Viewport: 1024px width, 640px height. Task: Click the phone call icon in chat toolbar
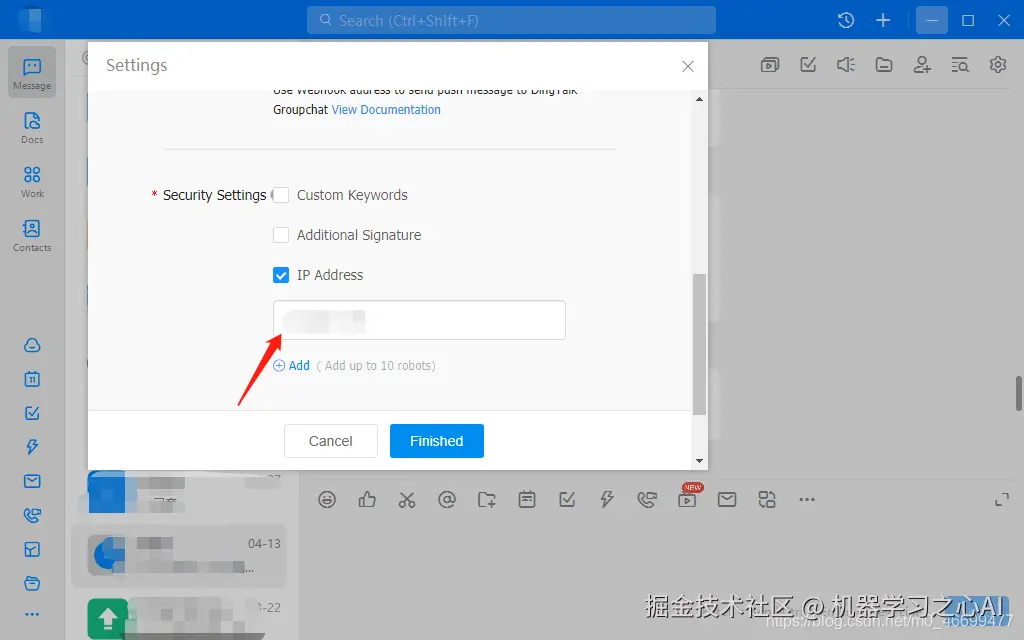click(x=647, y=500)
